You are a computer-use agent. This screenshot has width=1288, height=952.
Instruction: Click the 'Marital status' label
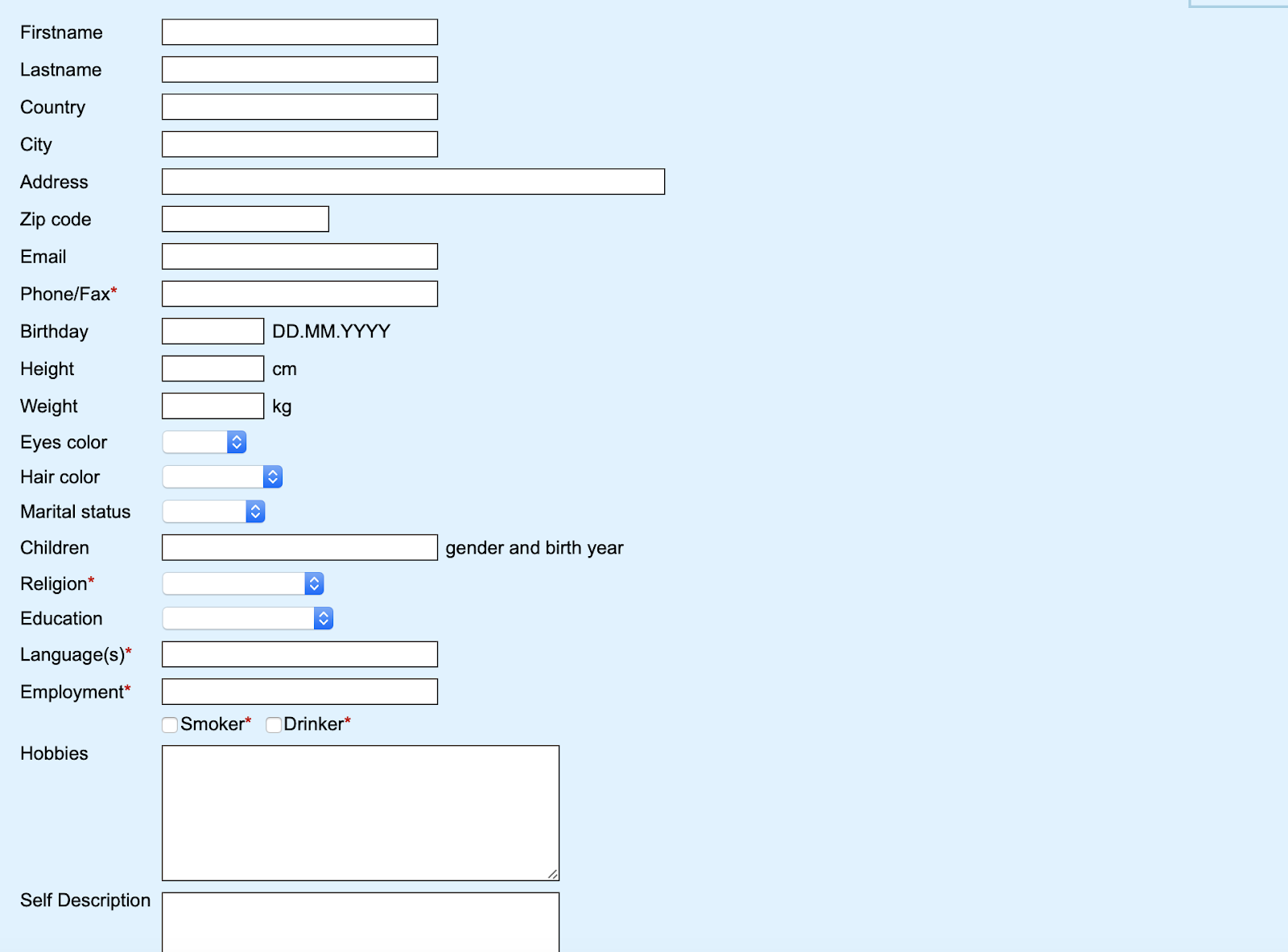(x=76, y=512)
